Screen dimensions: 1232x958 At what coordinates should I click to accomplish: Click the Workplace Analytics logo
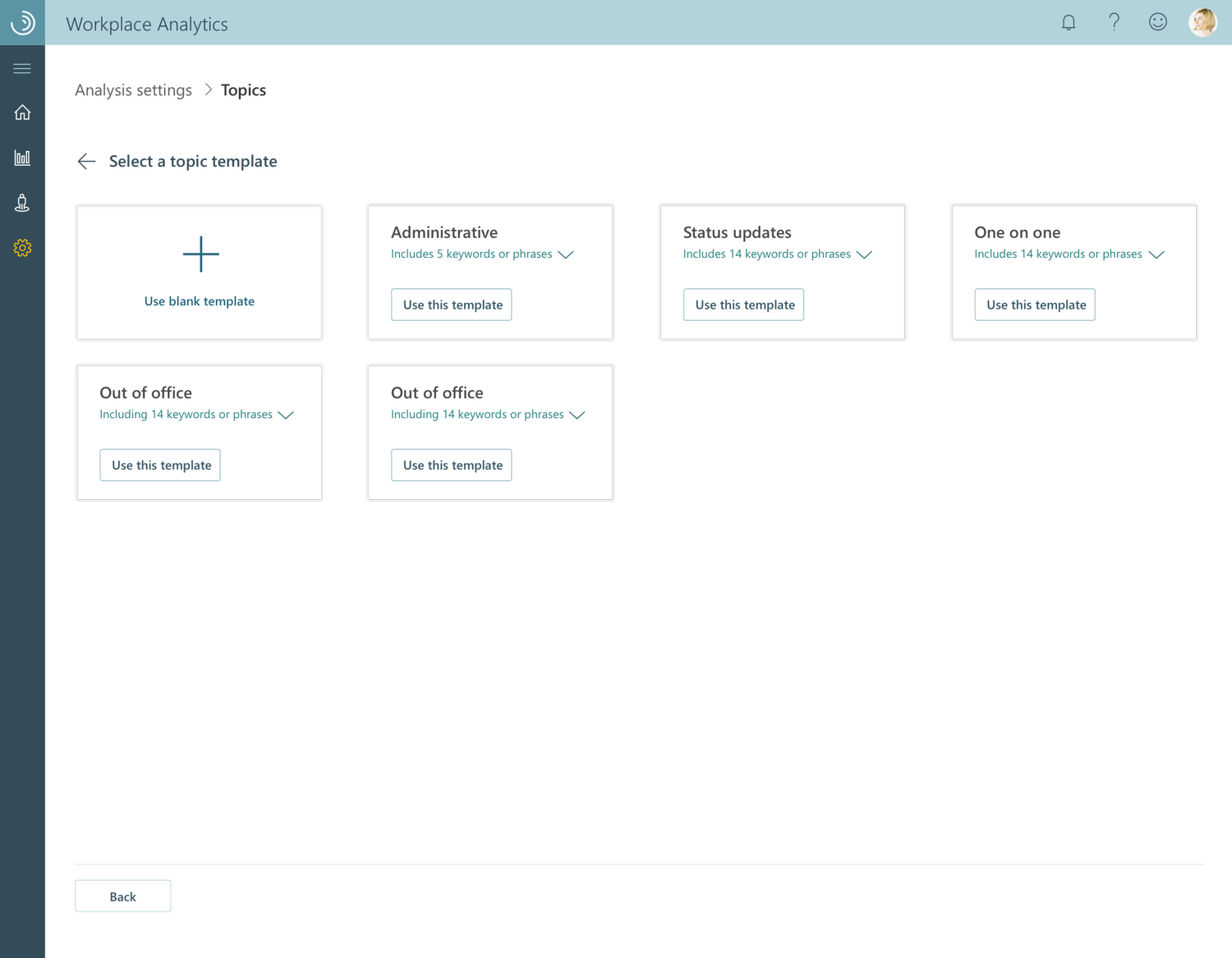(22, 22)
